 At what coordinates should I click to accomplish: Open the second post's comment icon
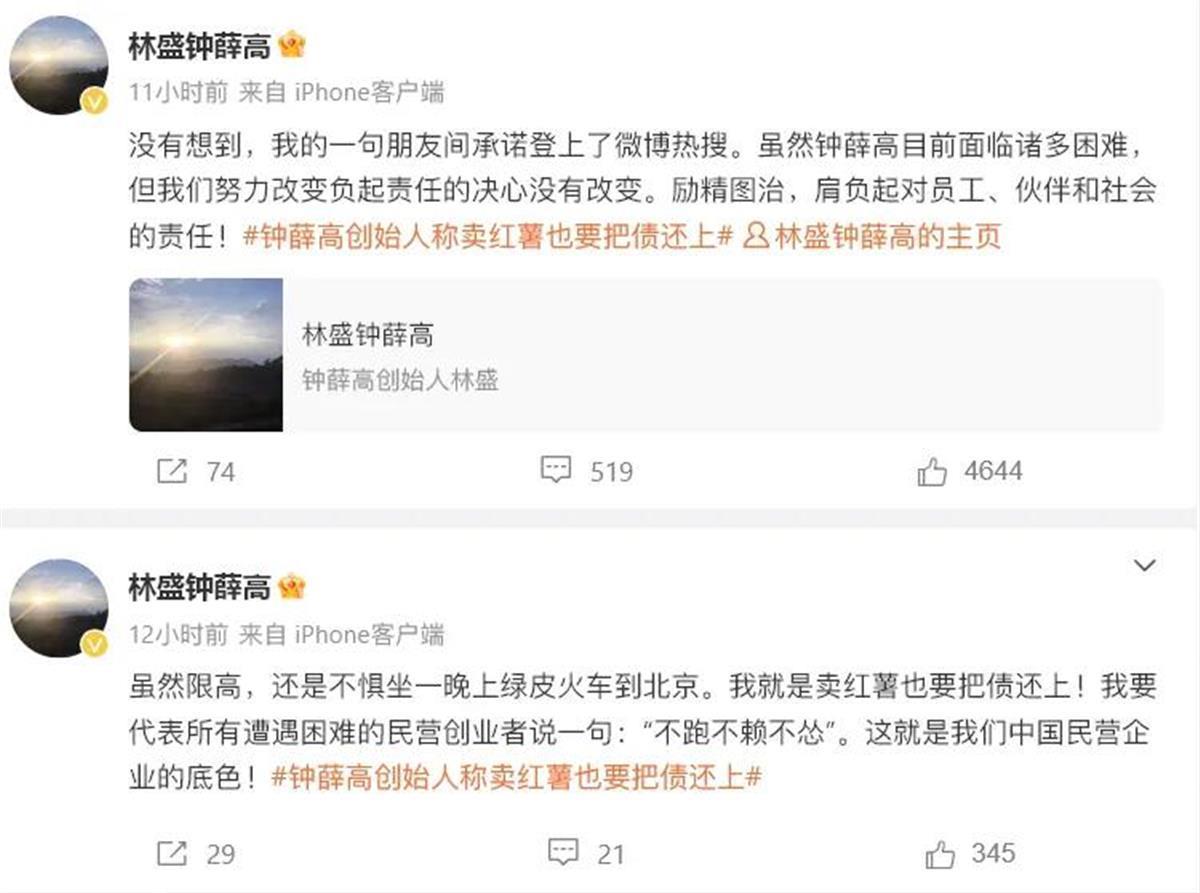(564, 853)
